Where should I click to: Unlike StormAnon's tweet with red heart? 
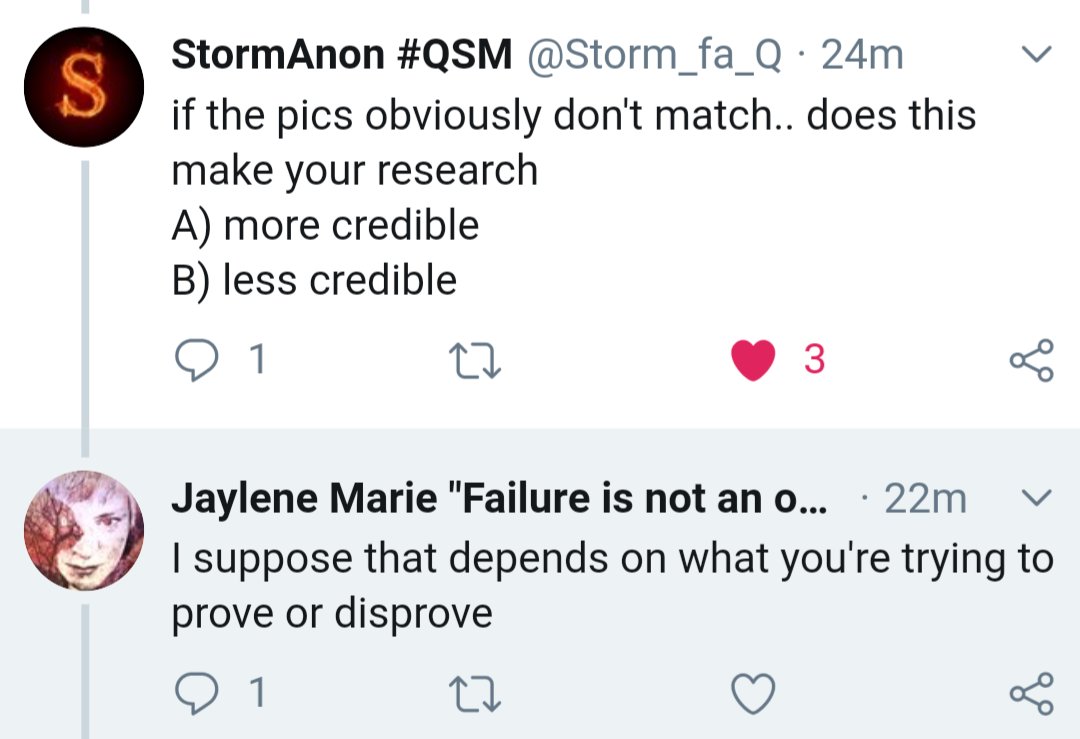pos(753,360)
